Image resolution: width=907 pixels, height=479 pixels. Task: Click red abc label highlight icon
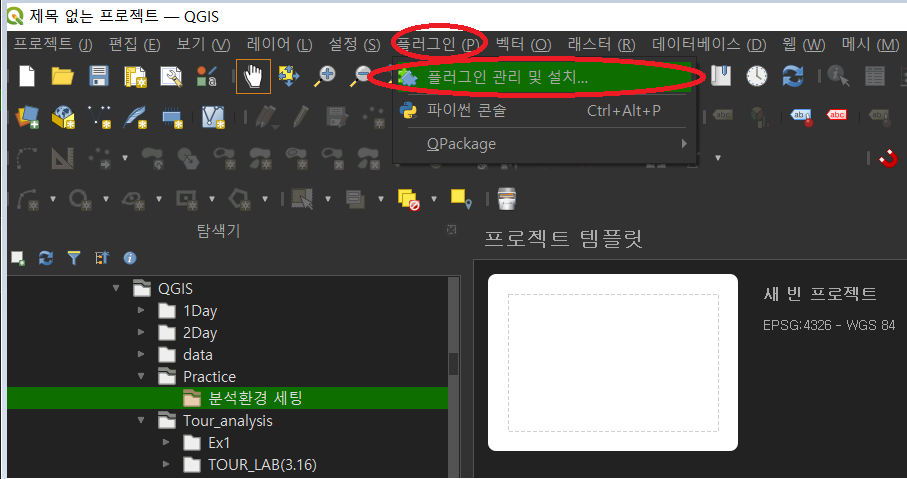(836, 115)
